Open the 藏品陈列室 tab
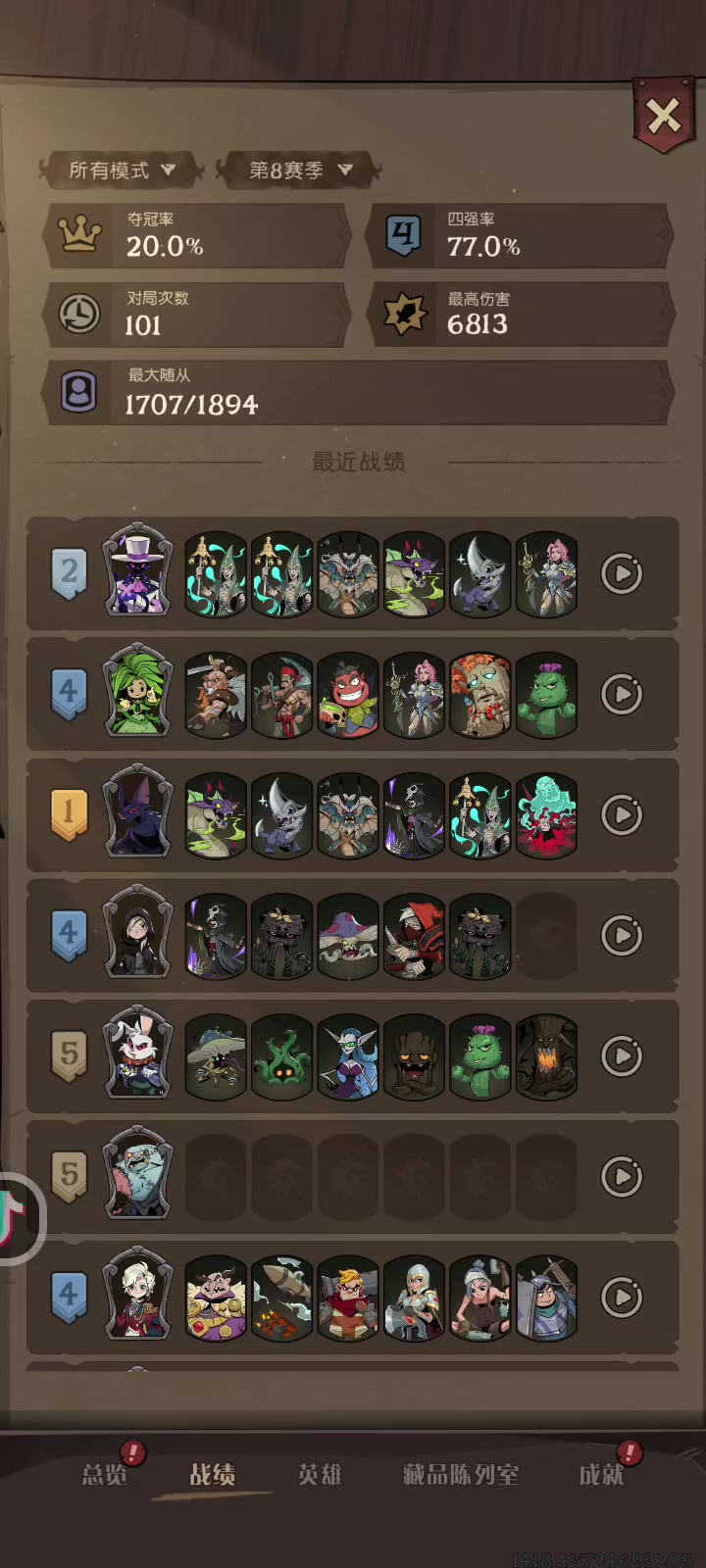The width and height of the screenshot is (706, 1568). pyautogui.click(x=461, y=1474)
